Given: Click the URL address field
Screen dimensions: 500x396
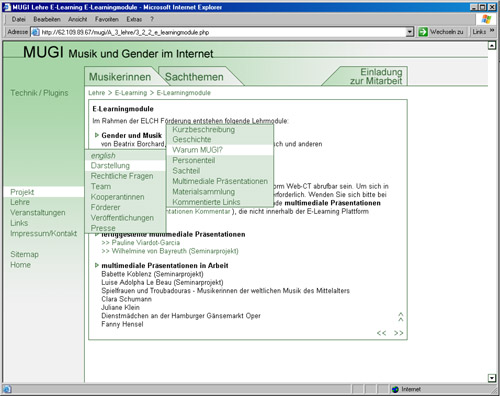Looking at the screenshot, I should [223, 32].
